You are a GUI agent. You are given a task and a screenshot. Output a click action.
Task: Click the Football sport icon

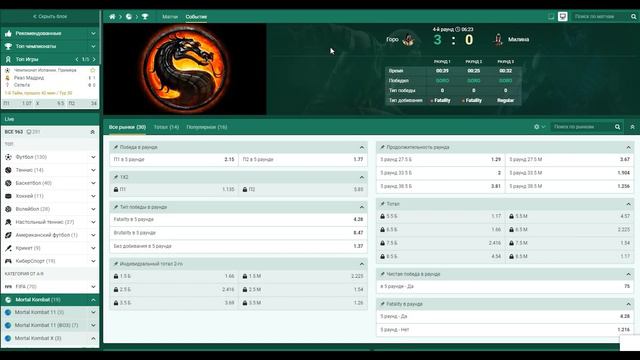[x=8, y=157]
